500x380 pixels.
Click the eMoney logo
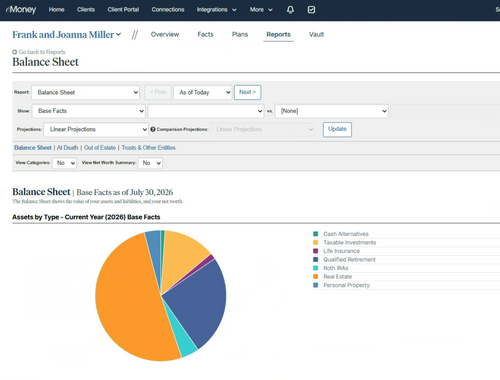point(21,9)
